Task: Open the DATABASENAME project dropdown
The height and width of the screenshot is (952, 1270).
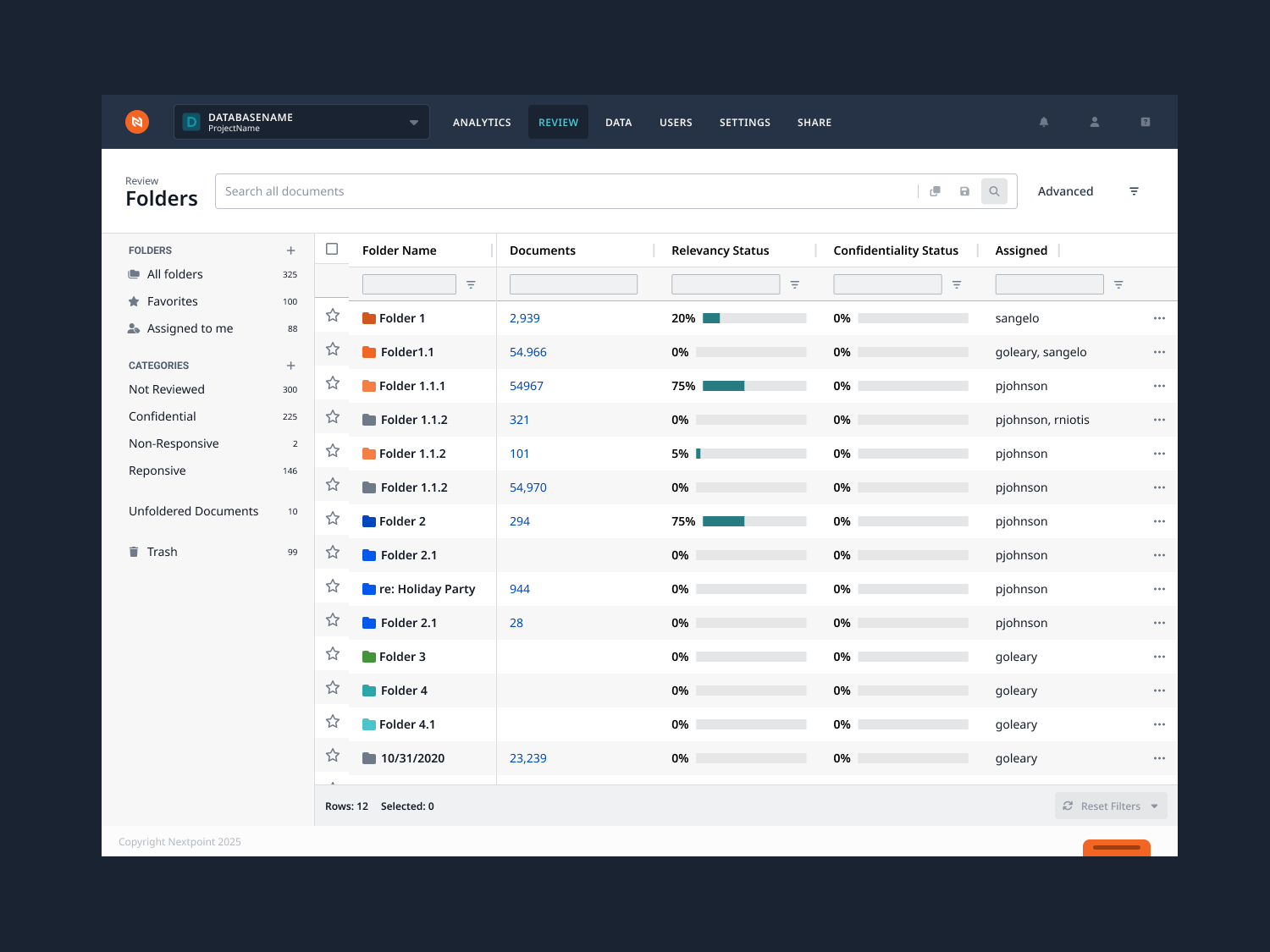Action: tap(301, 122)
